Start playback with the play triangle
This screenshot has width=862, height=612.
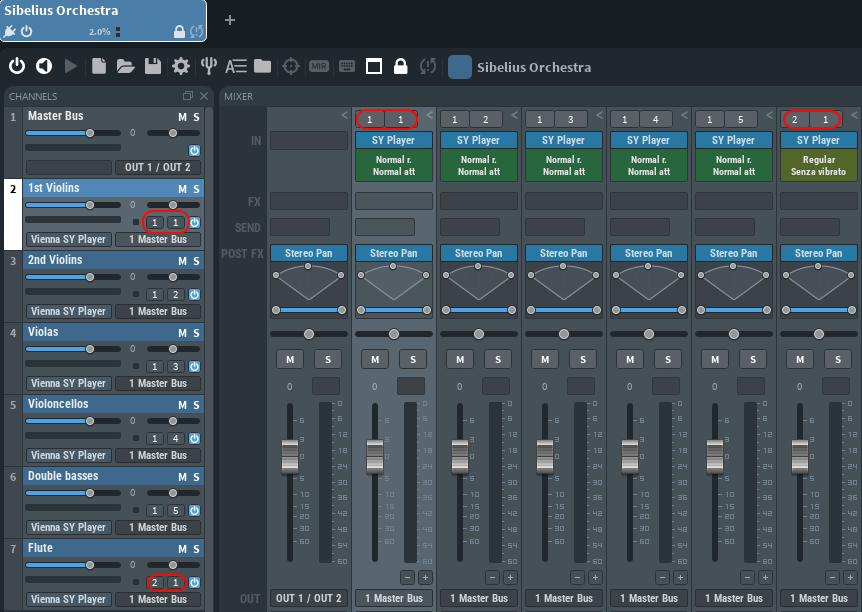[71, 67]
